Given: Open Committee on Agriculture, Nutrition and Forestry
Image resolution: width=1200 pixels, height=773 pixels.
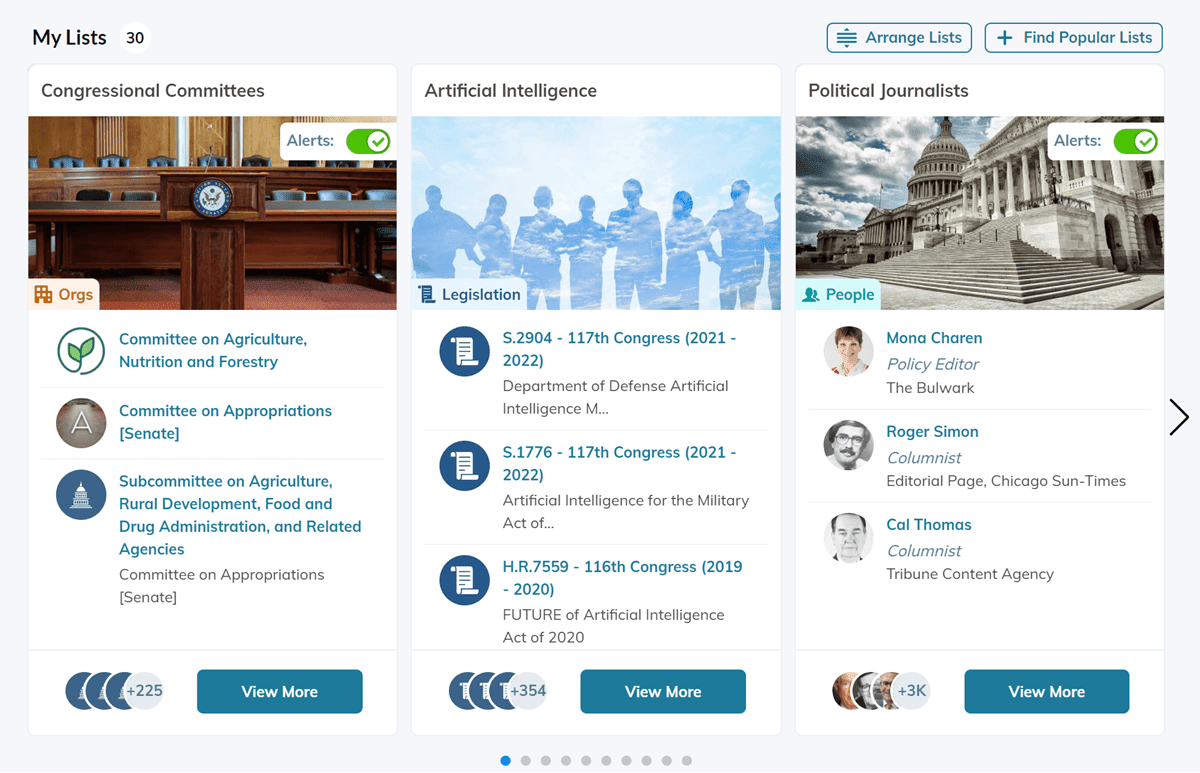Looking at the screenshot, I should [213, 351].
